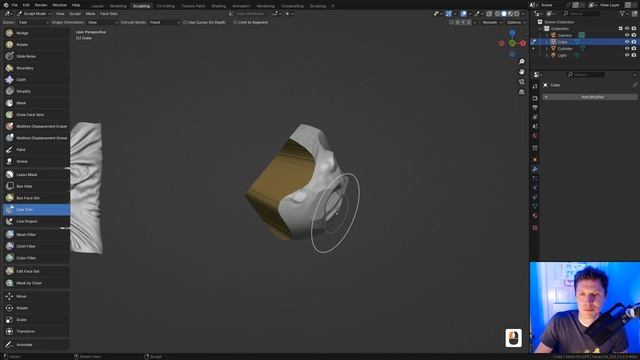Collapse the Collection tree node
The width and height of the screenshot is (640, 360).
point(540,29)
